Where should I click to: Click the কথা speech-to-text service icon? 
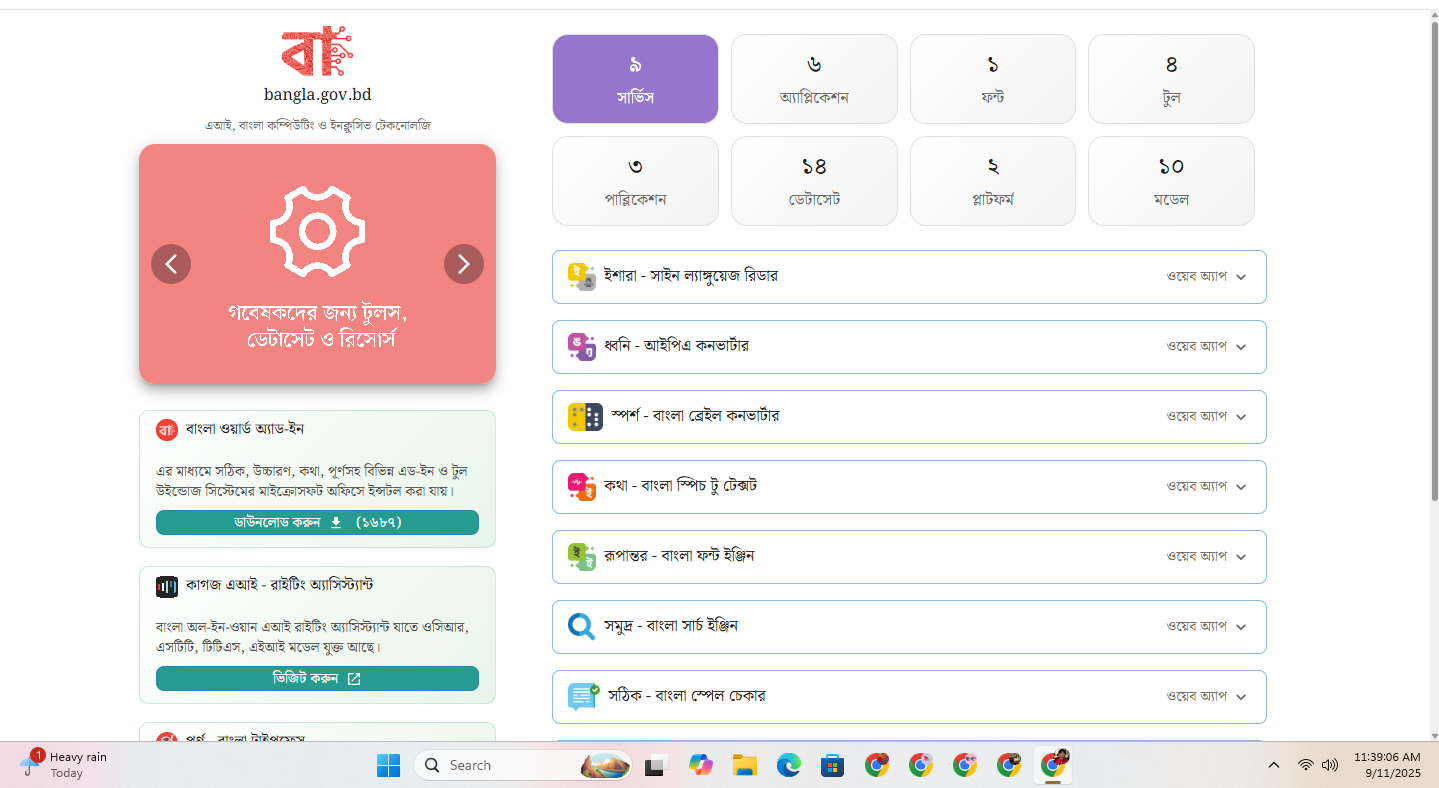(x=582, y=486)
